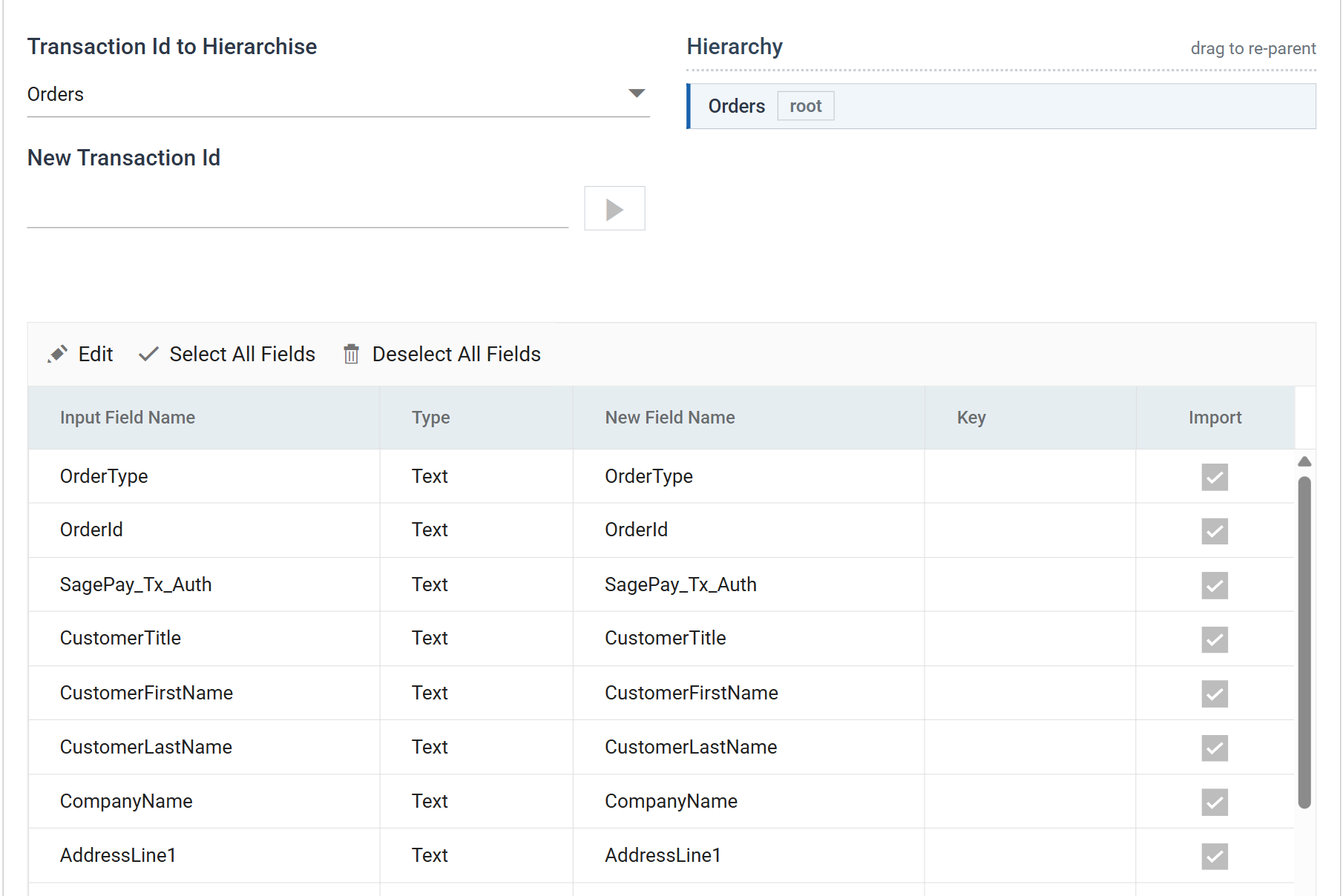Click New Field Name cell CustomerFirstName
1343x896 pixels.
pyautogui.click(x=749, y=693)
